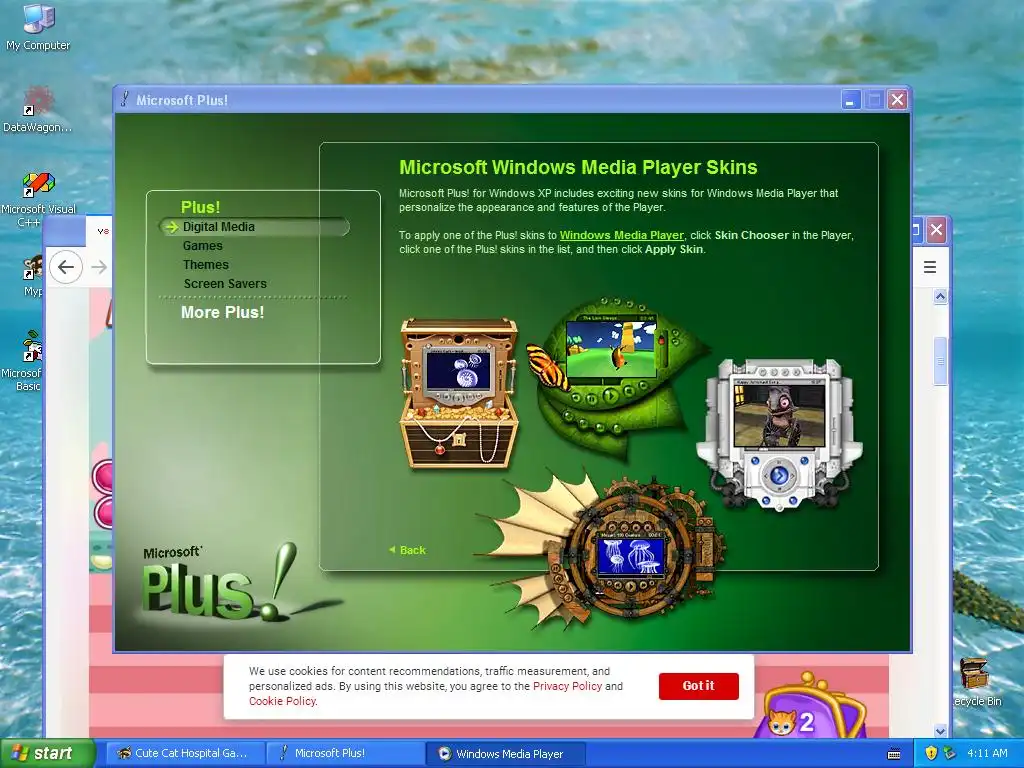Viewport: 1024px width, 768px height.
Task: Open Games in the Plus! menu
Action: click(202, 246)
